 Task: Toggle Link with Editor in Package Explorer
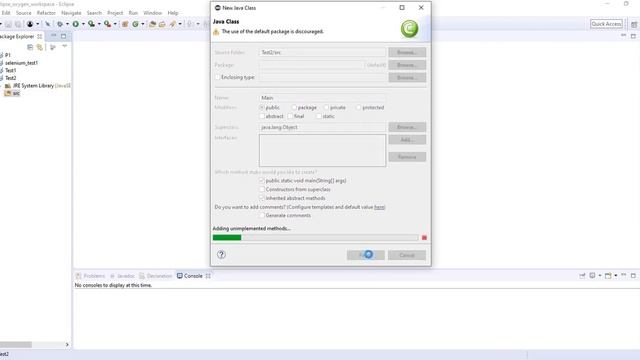pos(40,47)
